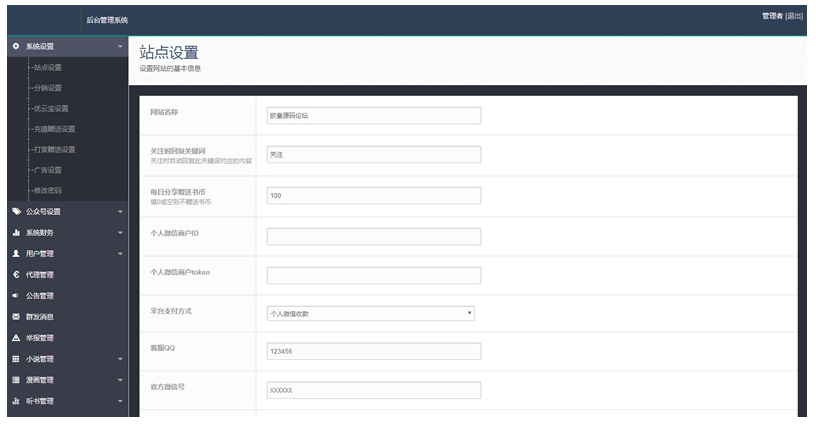Go to 修改密码 in the sidebar
The width and height of the screenshot is (816, 427).
pyautogui.click(x=48, y=190)
